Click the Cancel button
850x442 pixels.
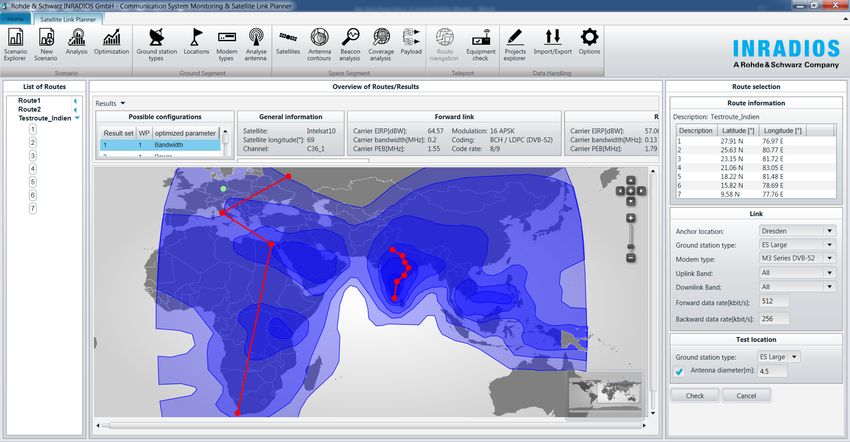coord(746,395)
